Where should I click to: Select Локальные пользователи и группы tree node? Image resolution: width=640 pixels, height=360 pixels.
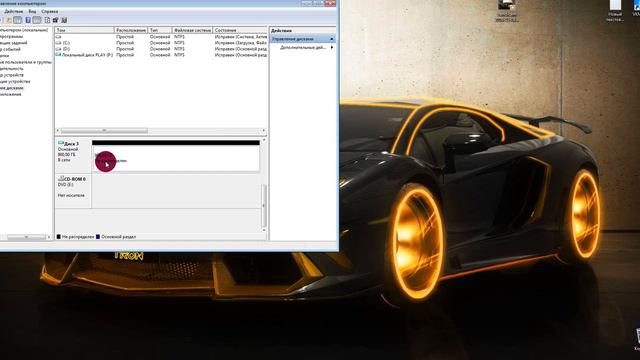[x=26, y=62]
